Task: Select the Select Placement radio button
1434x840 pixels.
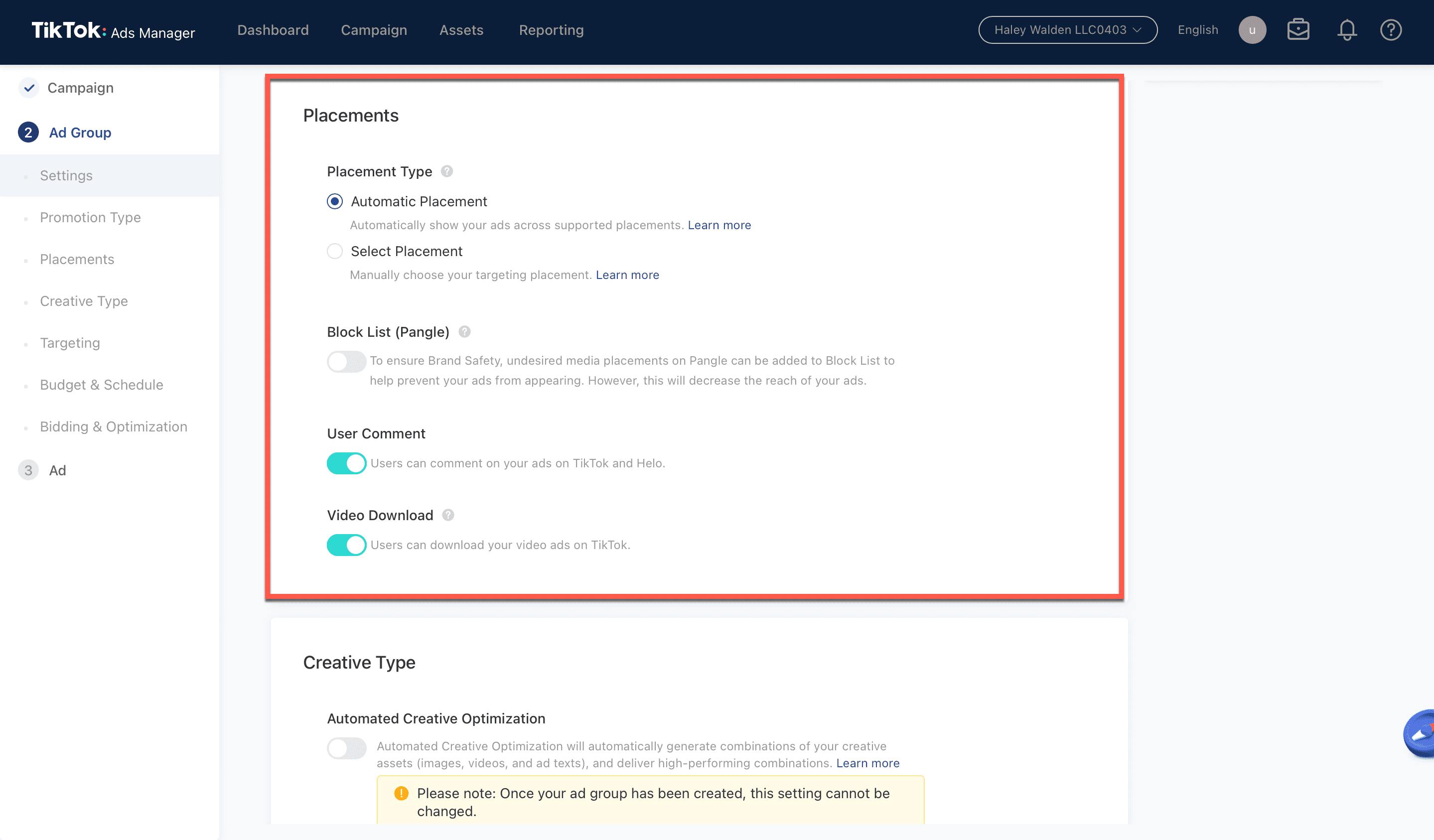Action: tap(335, 251)
